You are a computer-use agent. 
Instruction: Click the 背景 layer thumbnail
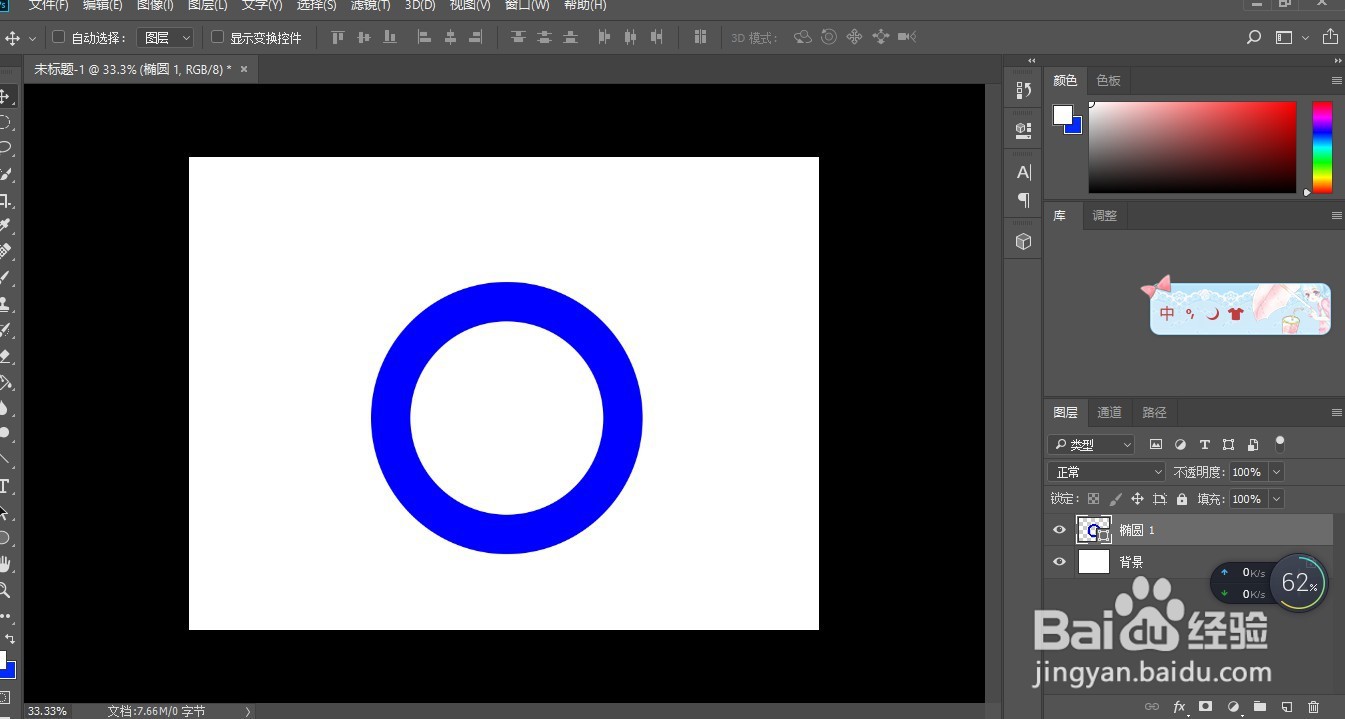coord(1094,562)
